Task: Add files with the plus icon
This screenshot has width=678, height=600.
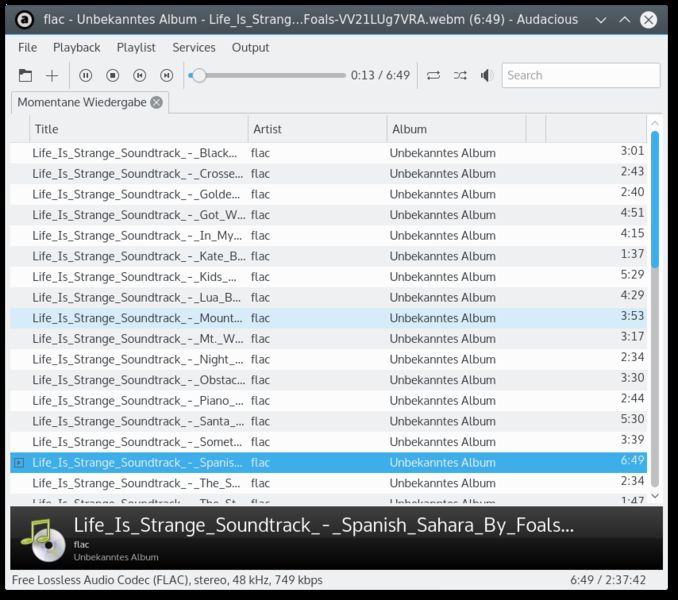Action: (52, 76)
